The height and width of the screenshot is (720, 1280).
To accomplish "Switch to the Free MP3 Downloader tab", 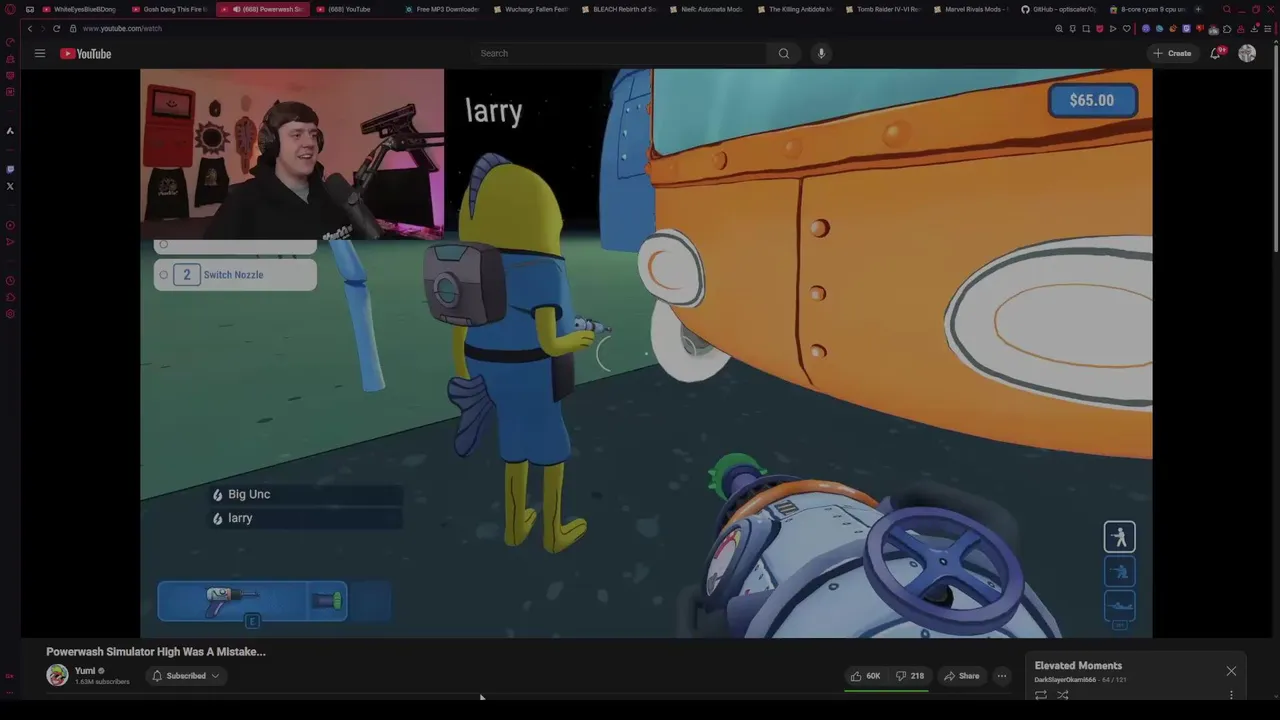I will tap(442, 9).
